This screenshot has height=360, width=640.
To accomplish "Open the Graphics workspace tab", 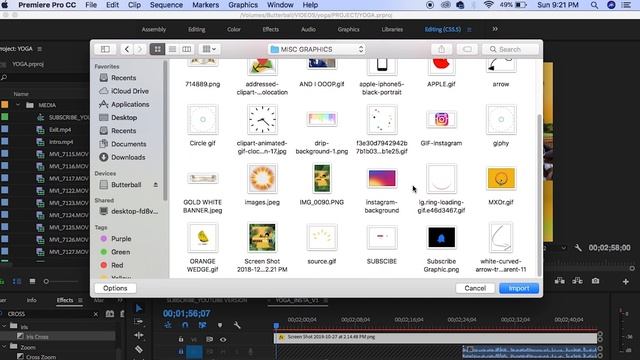I will click(349, 29).
